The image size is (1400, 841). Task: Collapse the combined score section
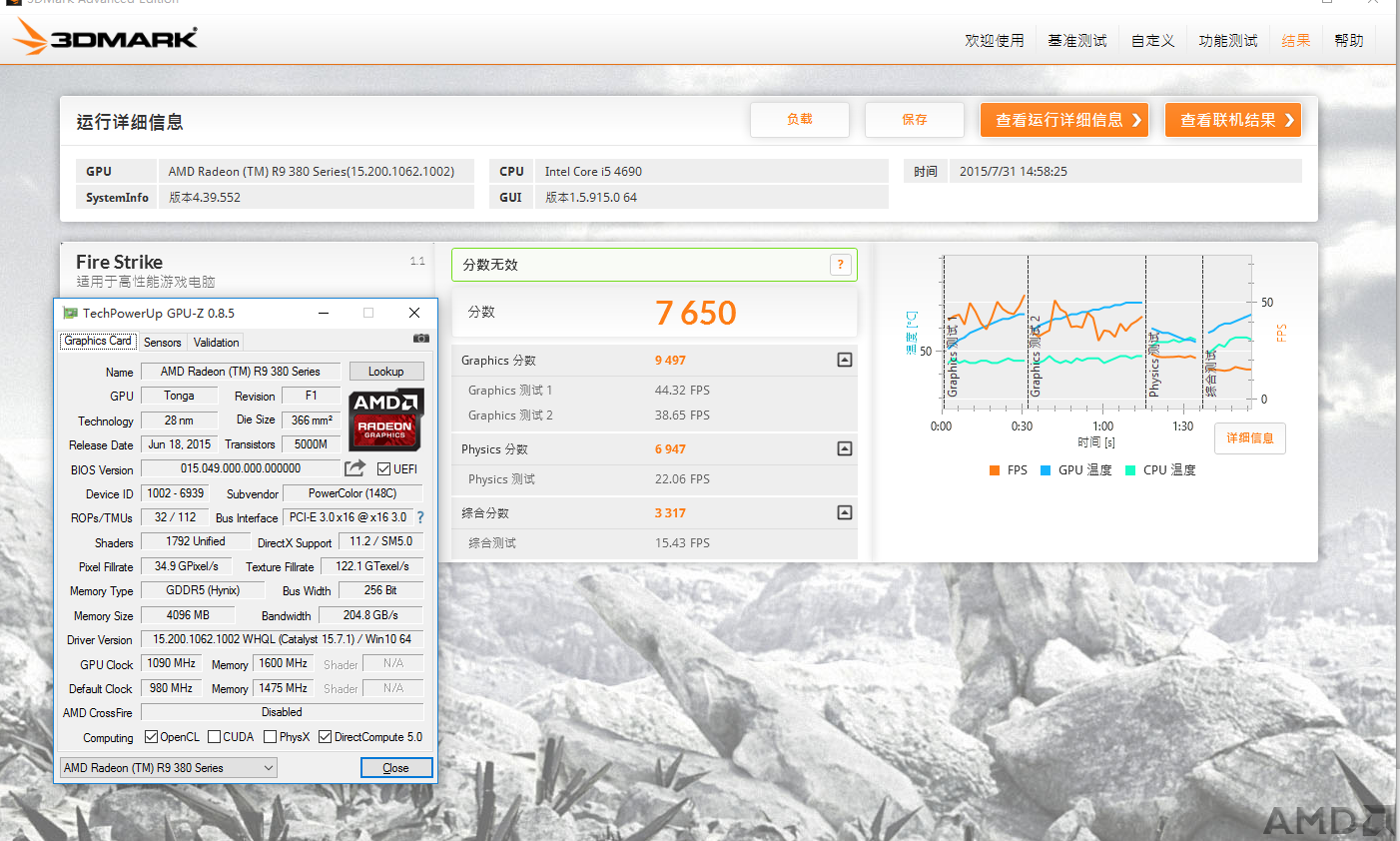coord(845,512)
